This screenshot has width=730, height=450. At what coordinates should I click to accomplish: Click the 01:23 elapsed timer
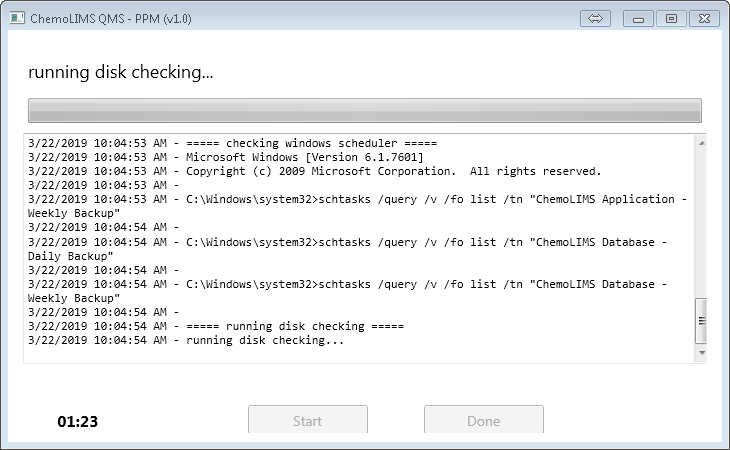pos(77,422)
